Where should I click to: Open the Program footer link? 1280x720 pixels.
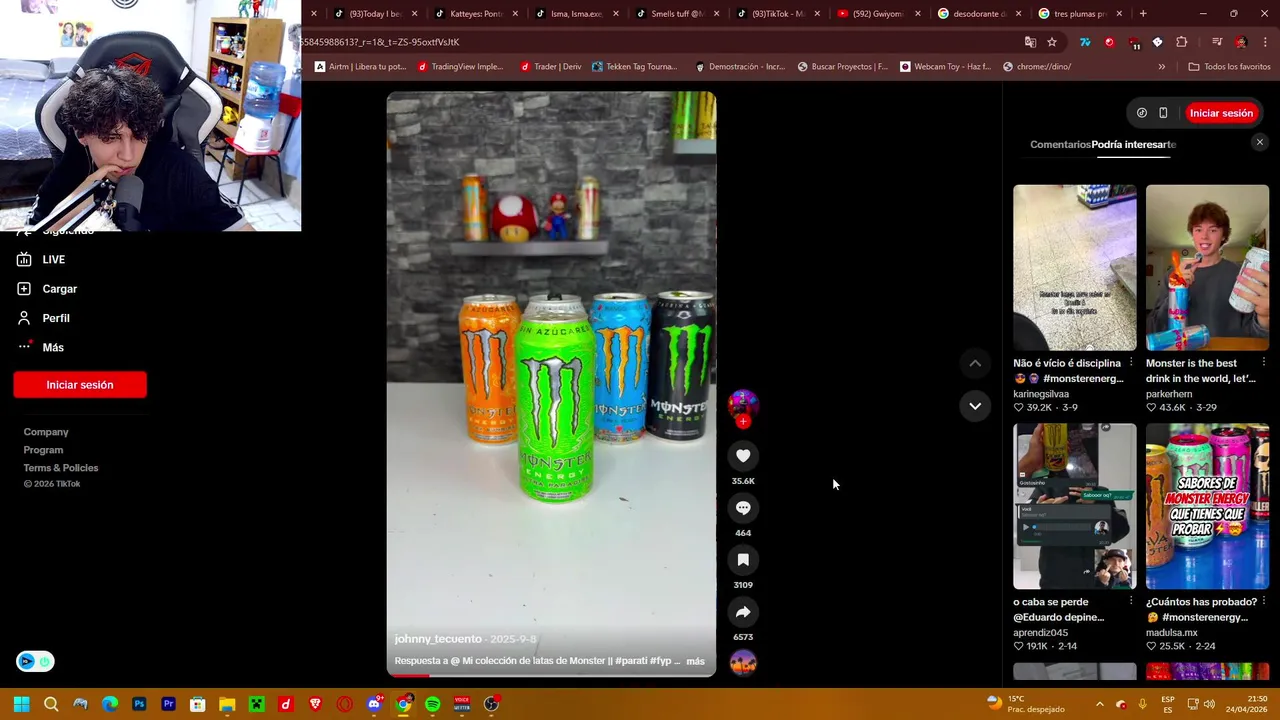tap(43, 450)
